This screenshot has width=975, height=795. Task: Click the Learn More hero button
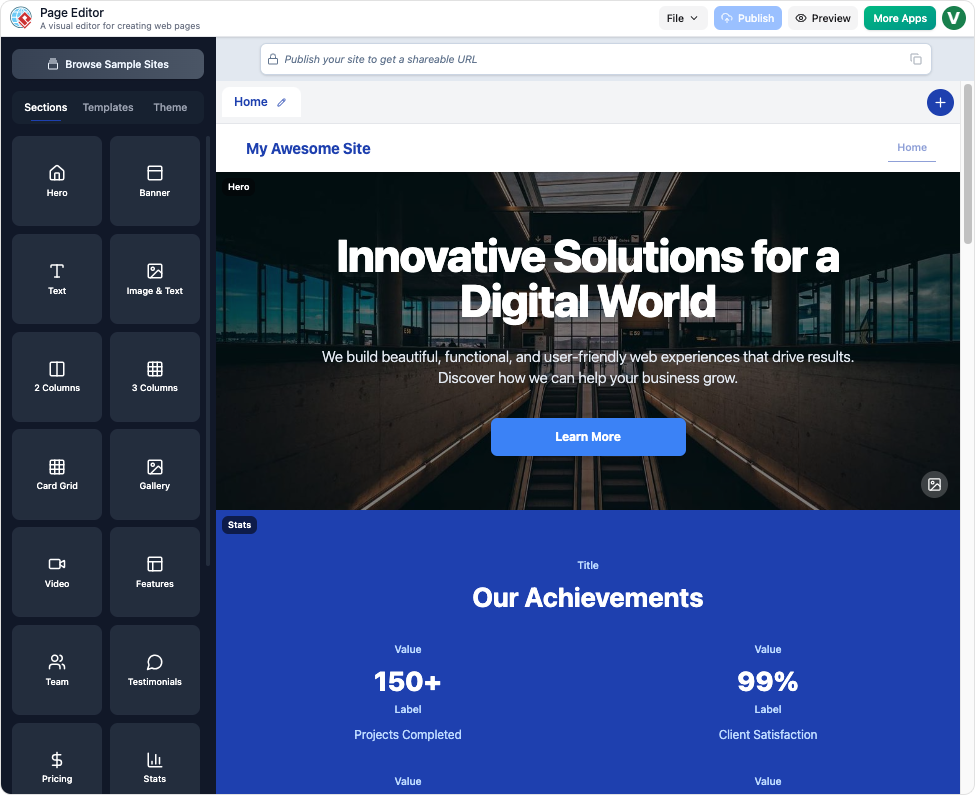pyautogui.click(x=588, y=437)
